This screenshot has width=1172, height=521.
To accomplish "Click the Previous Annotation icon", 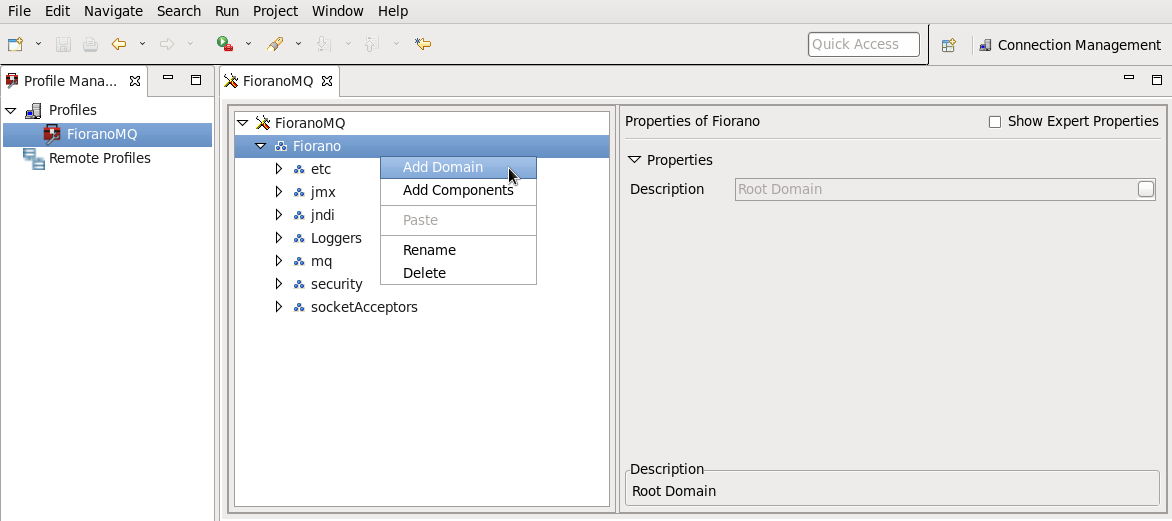I will coord(371,44).
